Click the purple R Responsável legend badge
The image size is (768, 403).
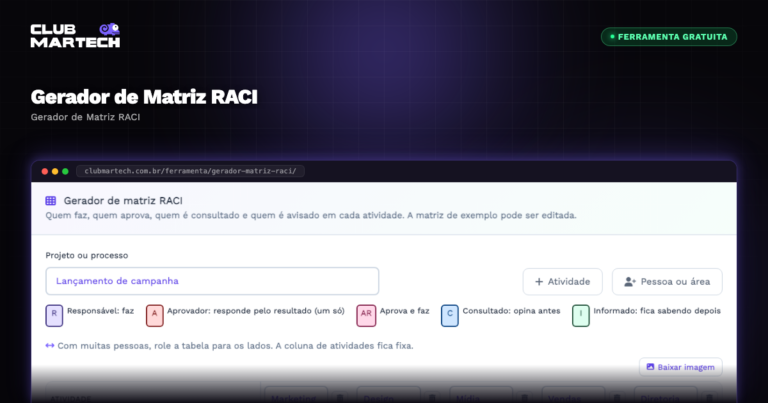[54, 315]
